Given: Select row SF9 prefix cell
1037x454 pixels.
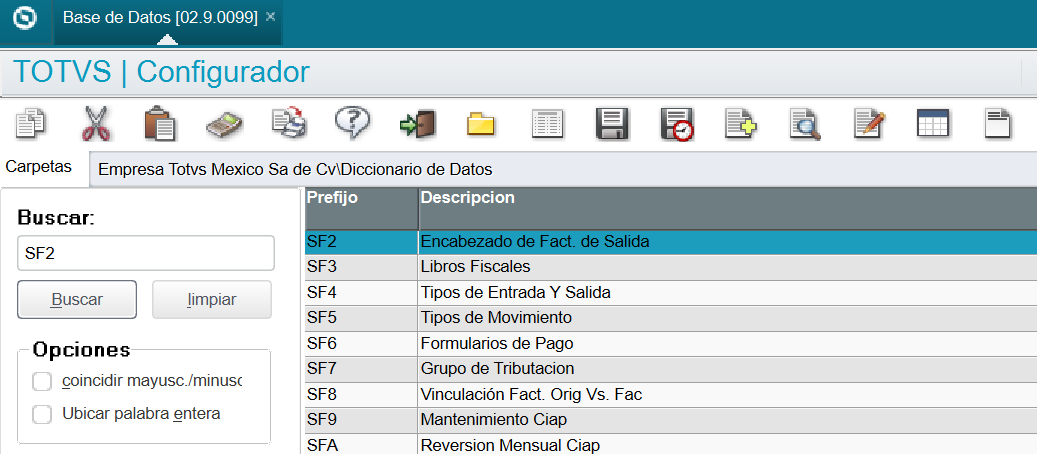Looking at the screenshot, I should (362, 420).
